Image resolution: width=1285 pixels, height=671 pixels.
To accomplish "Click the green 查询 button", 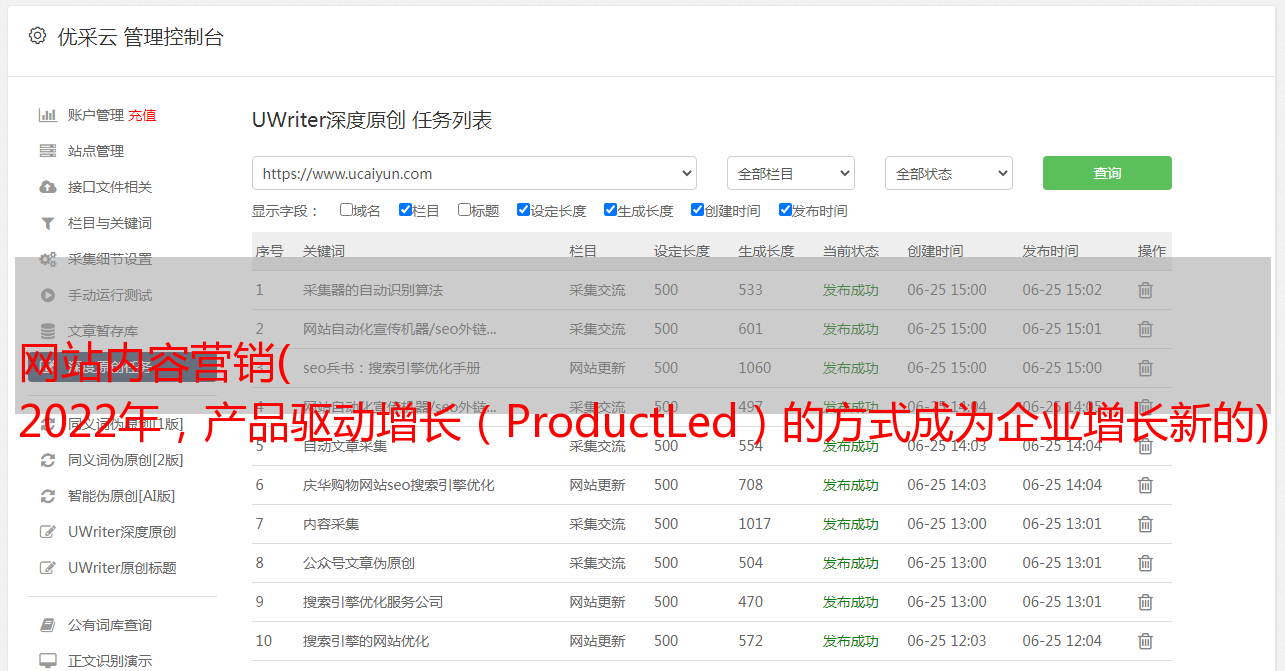I will (1107, 173).
